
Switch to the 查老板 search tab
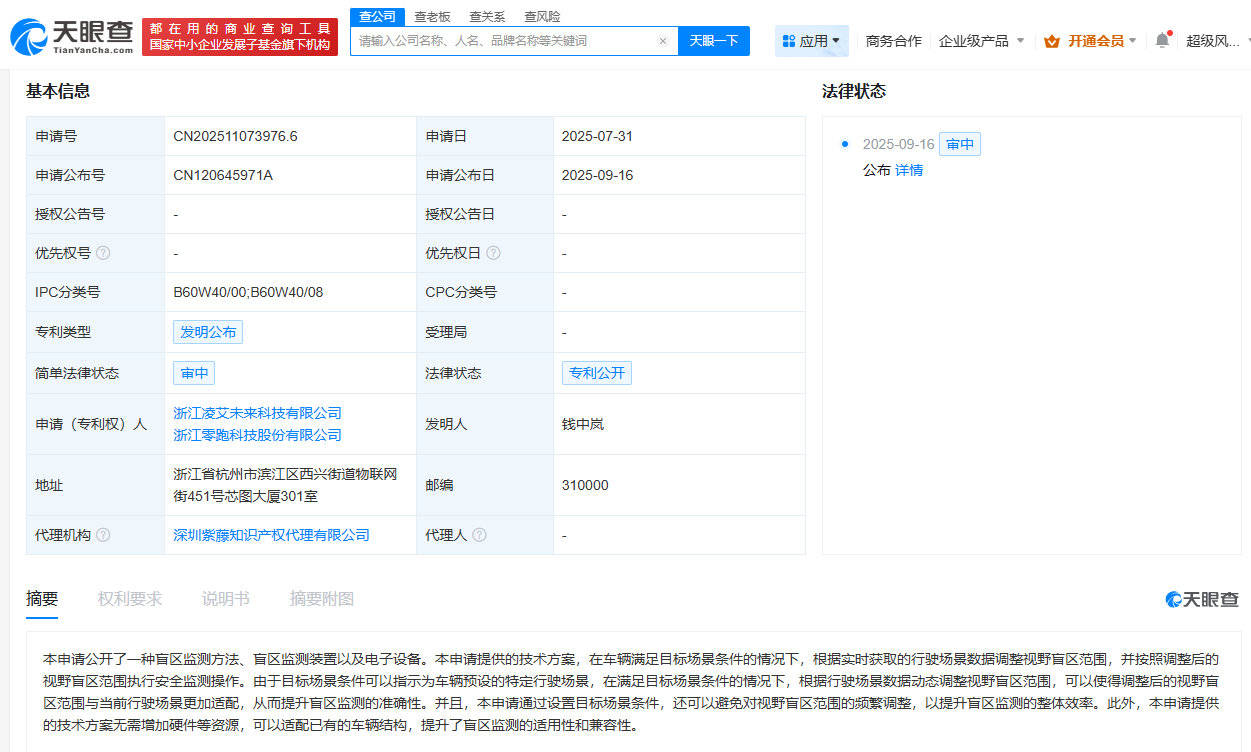click(432, 16)
